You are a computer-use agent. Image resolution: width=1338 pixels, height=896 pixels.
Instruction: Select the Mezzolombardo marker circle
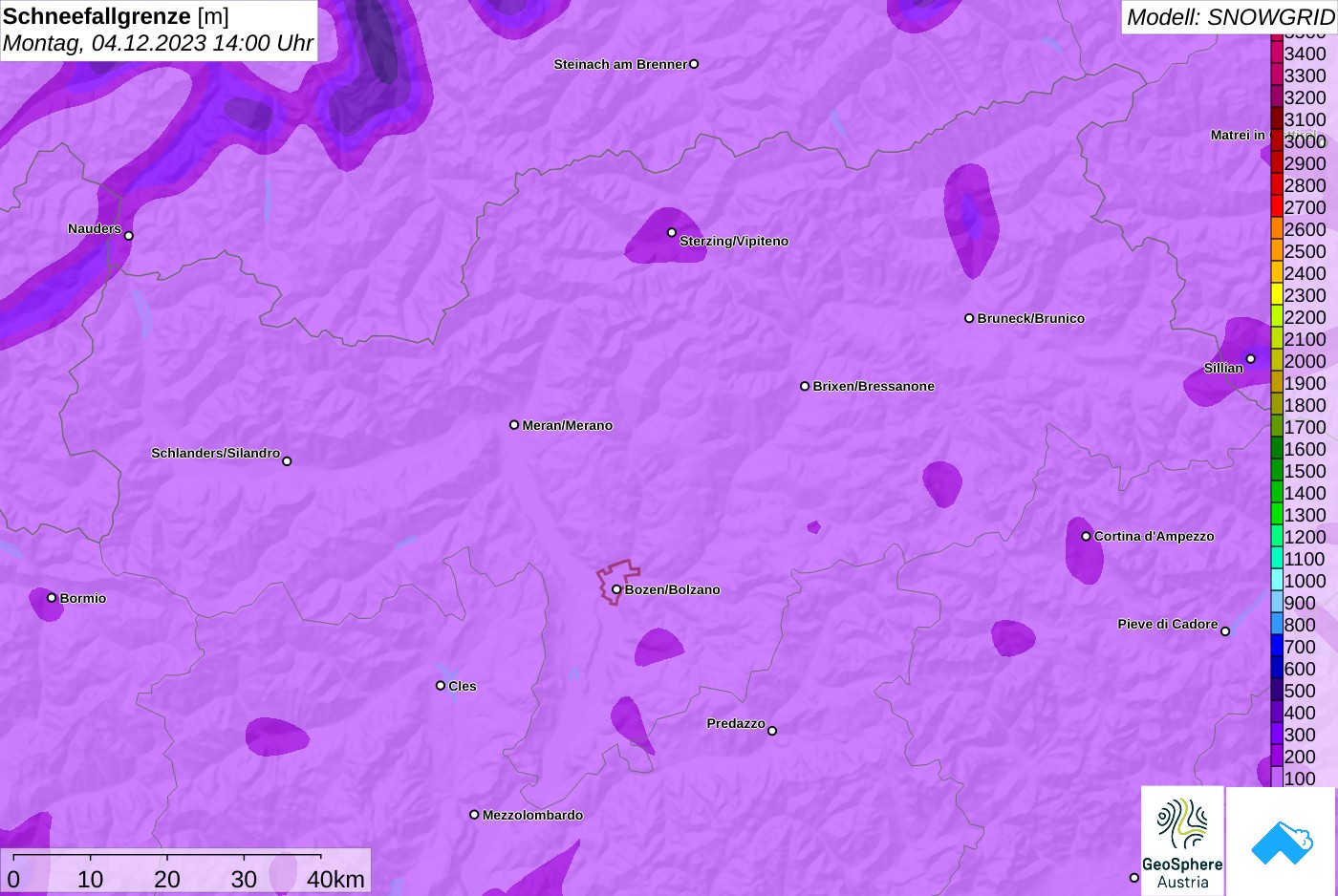(474, 815)
